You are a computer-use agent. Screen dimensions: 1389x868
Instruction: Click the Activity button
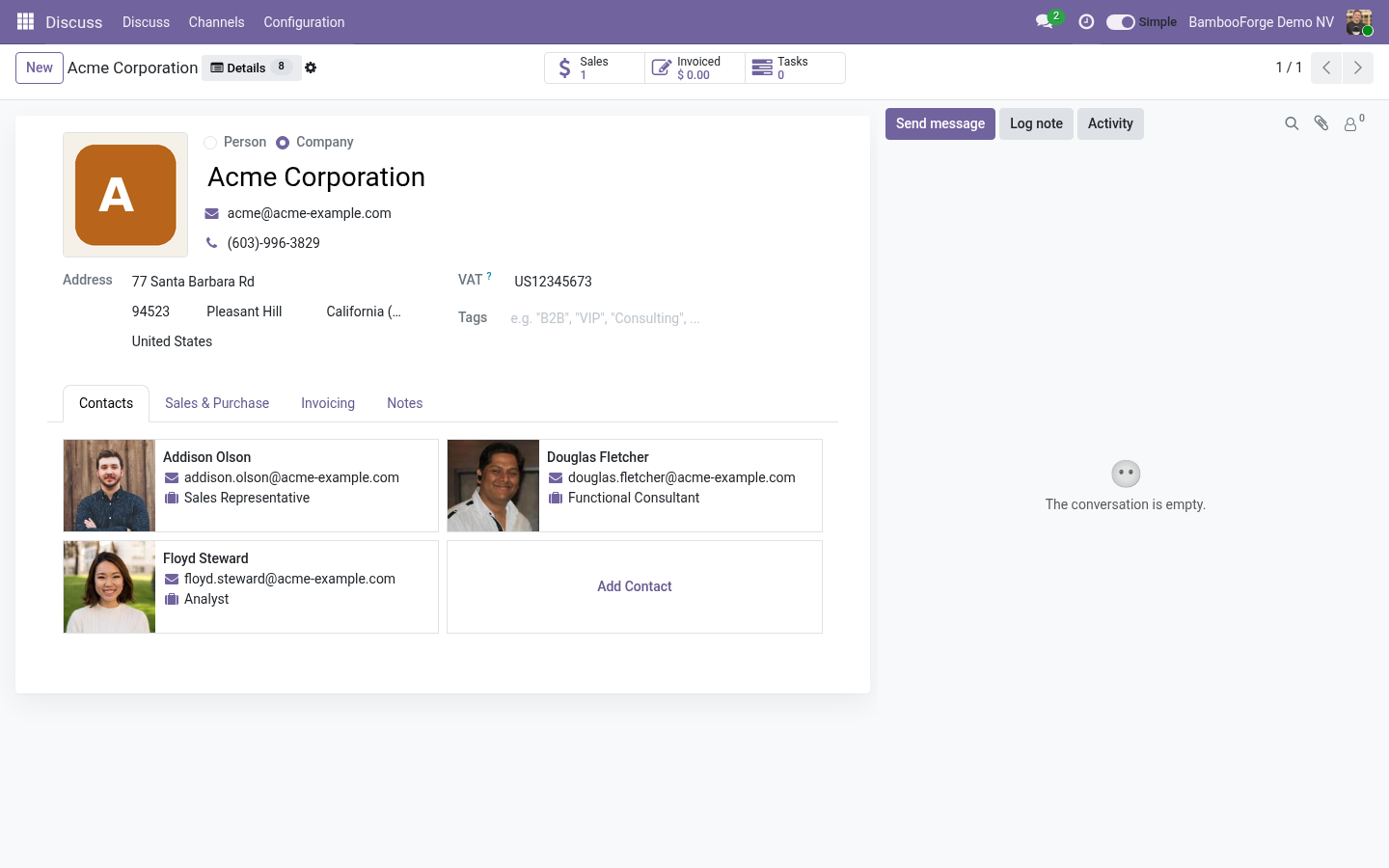(x=1110, y=123)
